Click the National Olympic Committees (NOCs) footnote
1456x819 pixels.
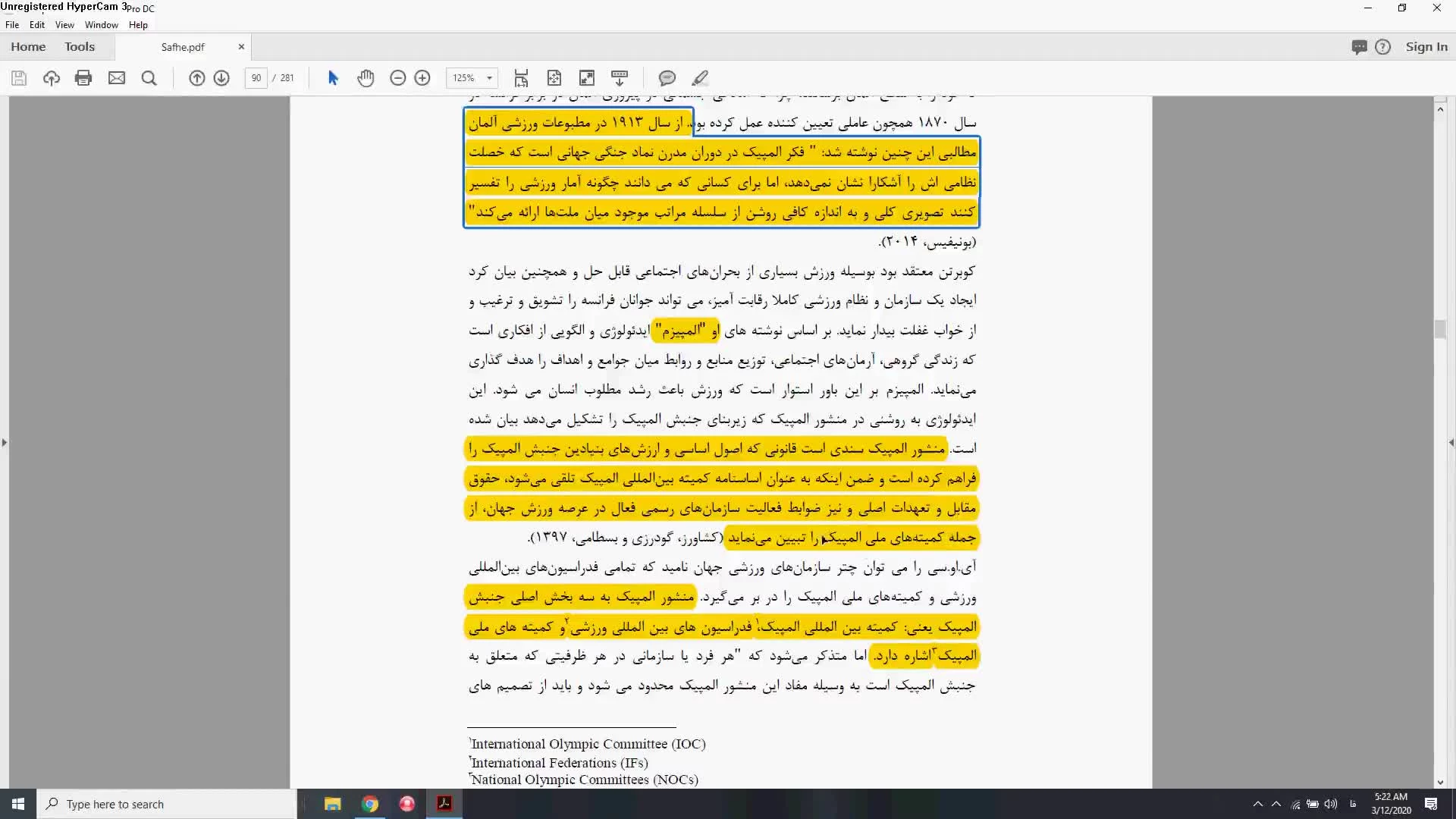pyautogui.click(x=584, y=780)
